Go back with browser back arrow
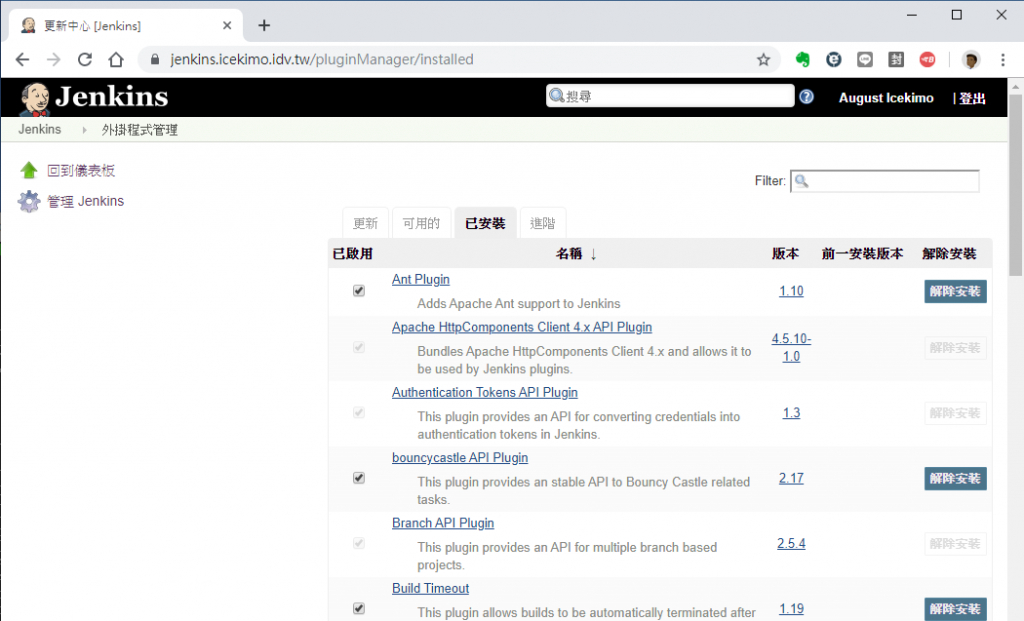The height and width of the screenshot is (621, 1024). pos(22,59)
